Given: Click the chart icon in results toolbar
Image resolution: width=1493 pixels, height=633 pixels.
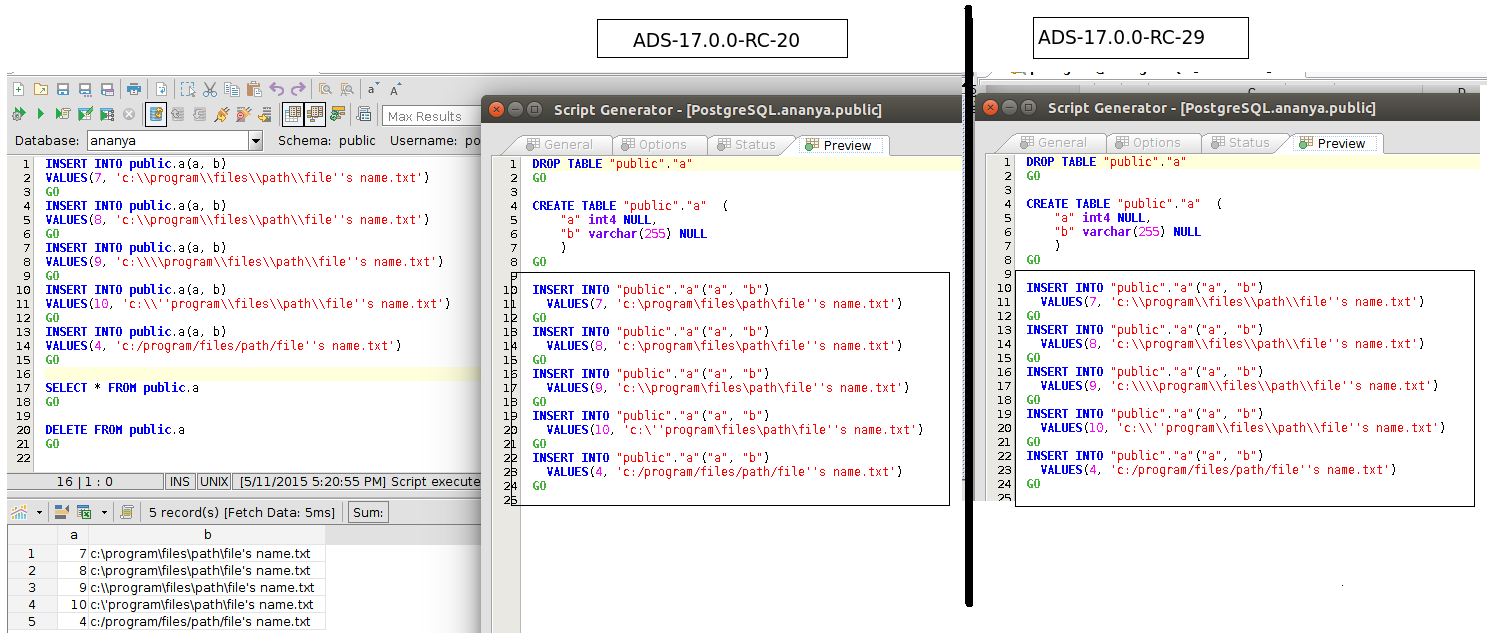Looking at the screenshot, I should pos(19,512).
